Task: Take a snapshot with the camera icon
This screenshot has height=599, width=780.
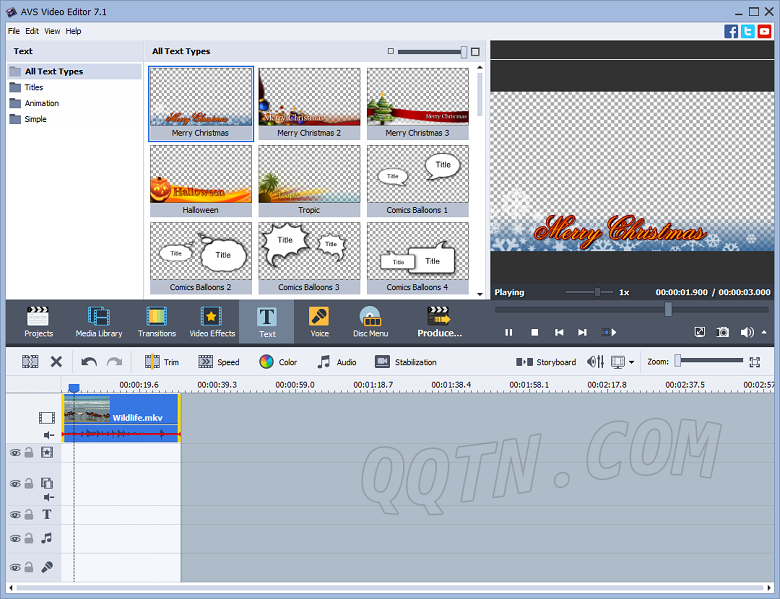Action: point(722,332)
